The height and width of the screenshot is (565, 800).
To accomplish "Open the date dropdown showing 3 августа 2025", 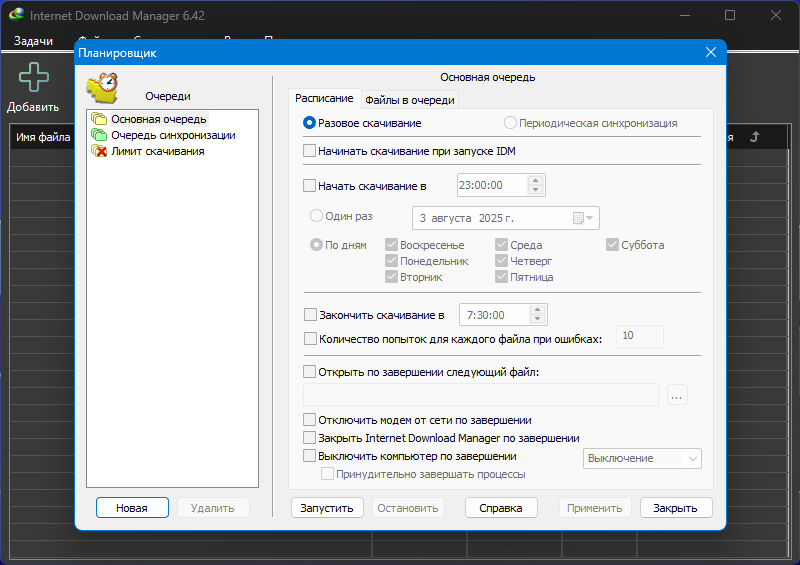I will click(x=506, y=218).
